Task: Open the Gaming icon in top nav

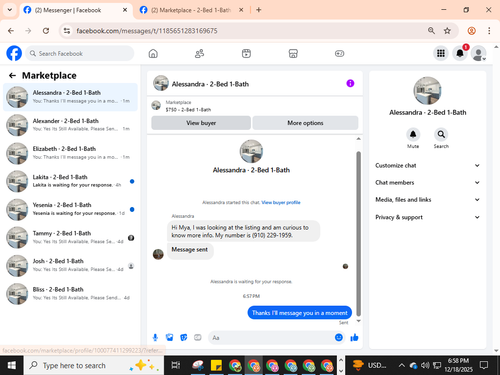Action: [x=339, y=53]
